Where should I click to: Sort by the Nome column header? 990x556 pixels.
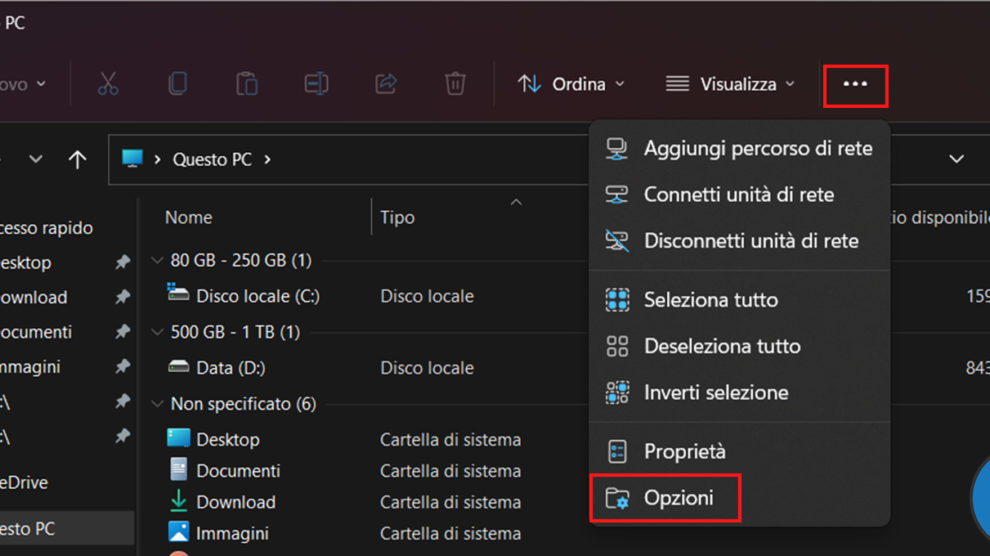click(189, 217)
